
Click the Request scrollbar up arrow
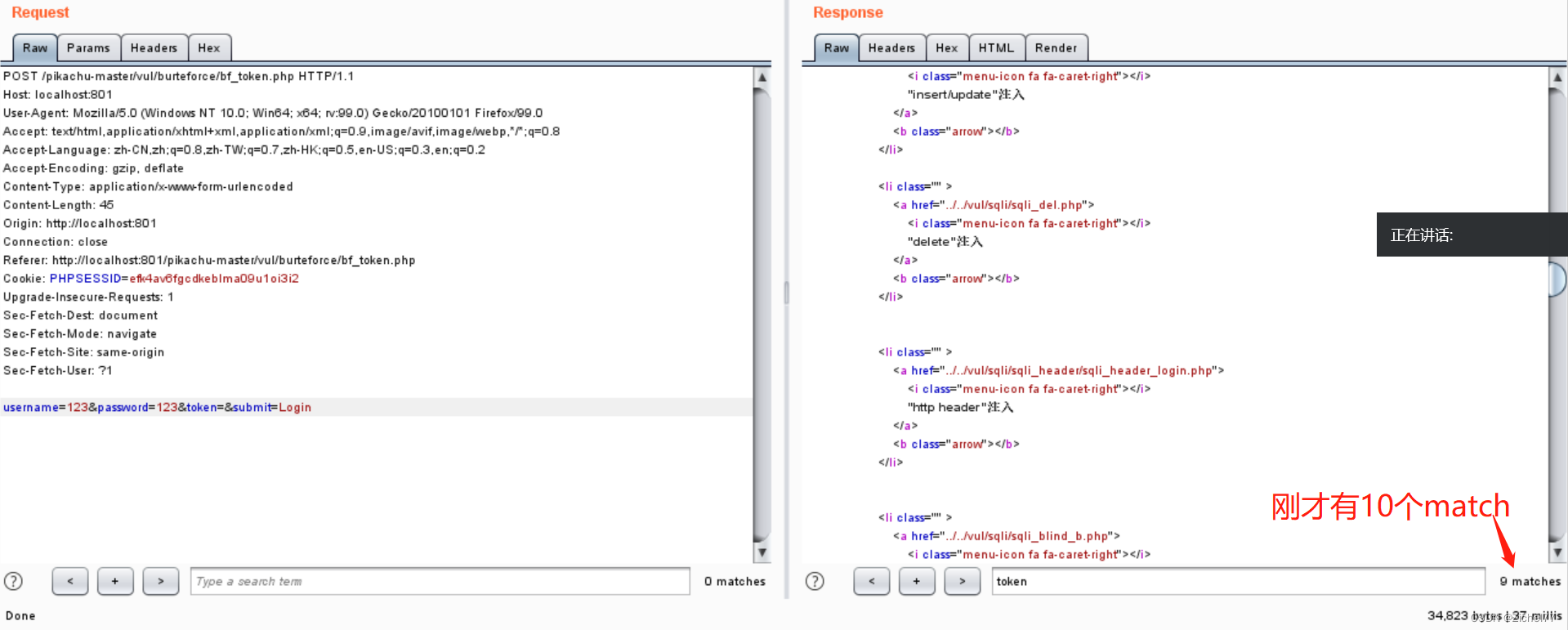pyautogui.click(x=762, y=78)
